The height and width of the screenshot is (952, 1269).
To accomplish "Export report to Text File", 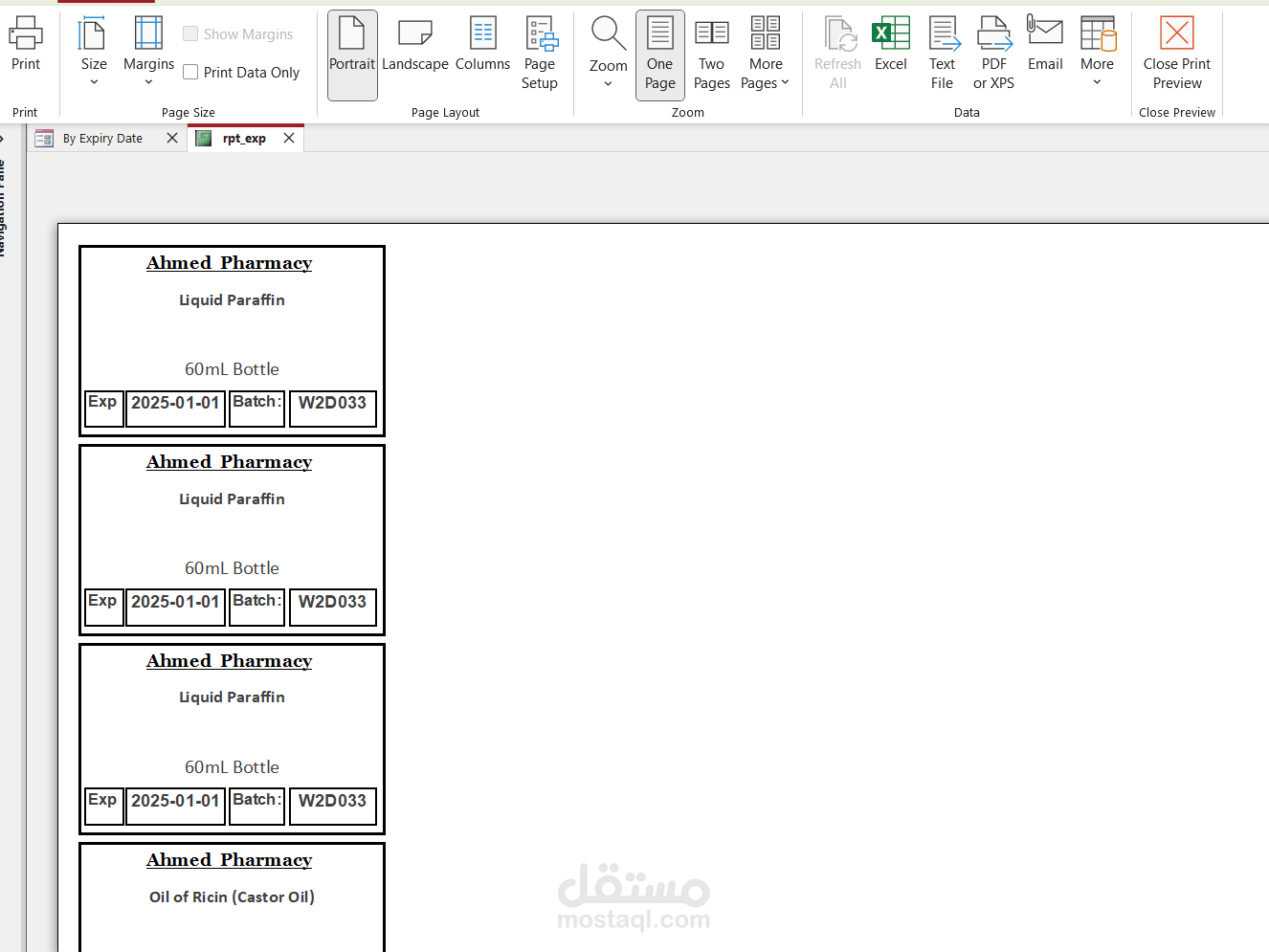I will pos(943,55).
